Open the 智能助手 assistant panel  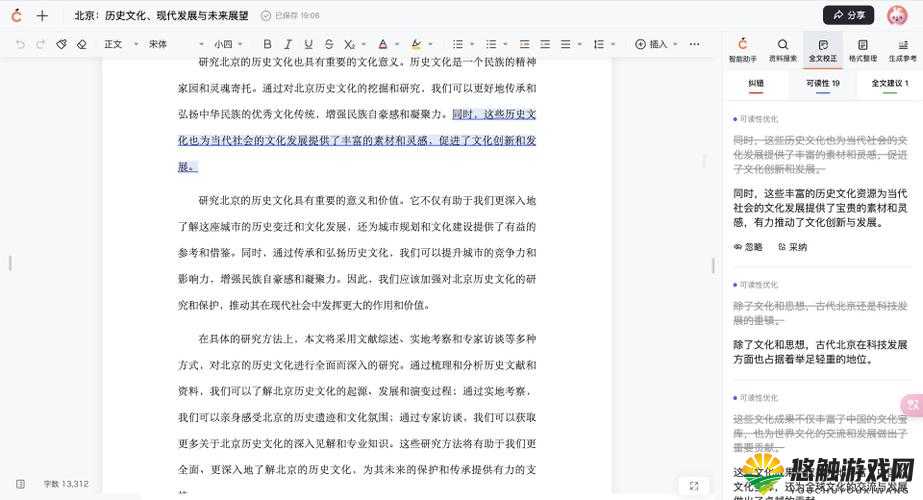point(743,50)
